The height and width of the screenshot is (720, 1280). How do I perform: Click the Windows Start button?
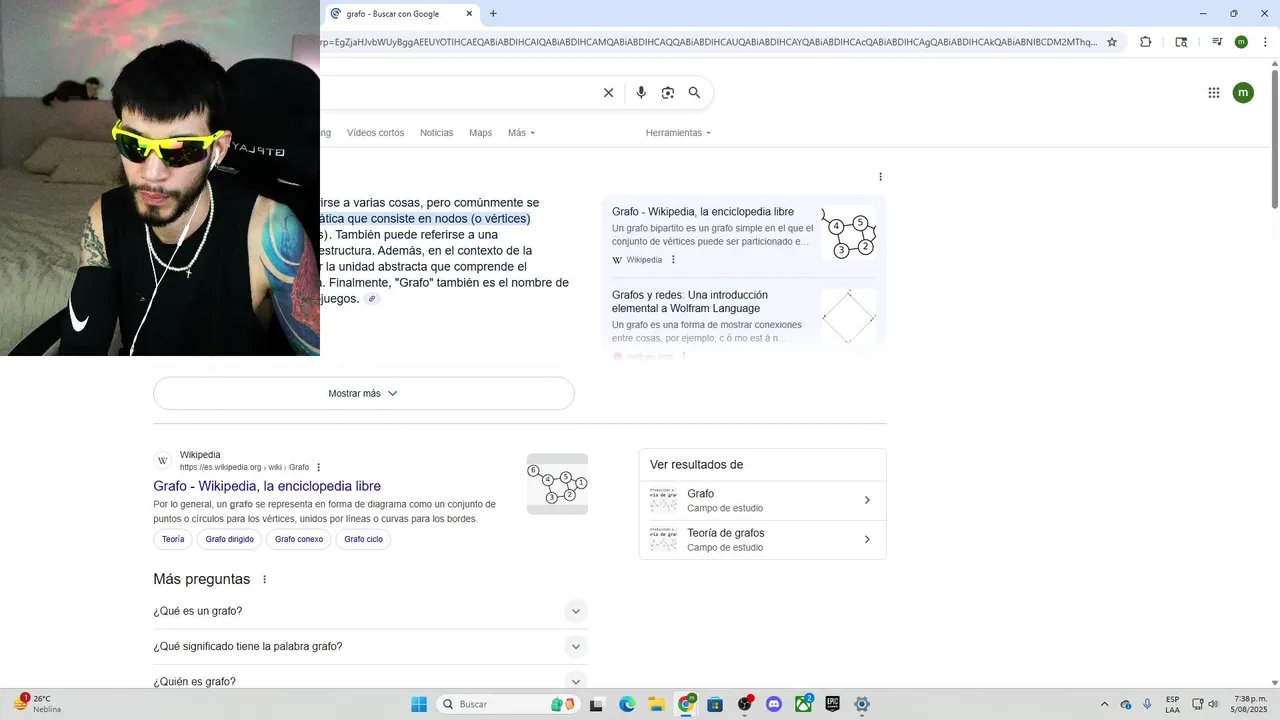click(x=419, y=704)
